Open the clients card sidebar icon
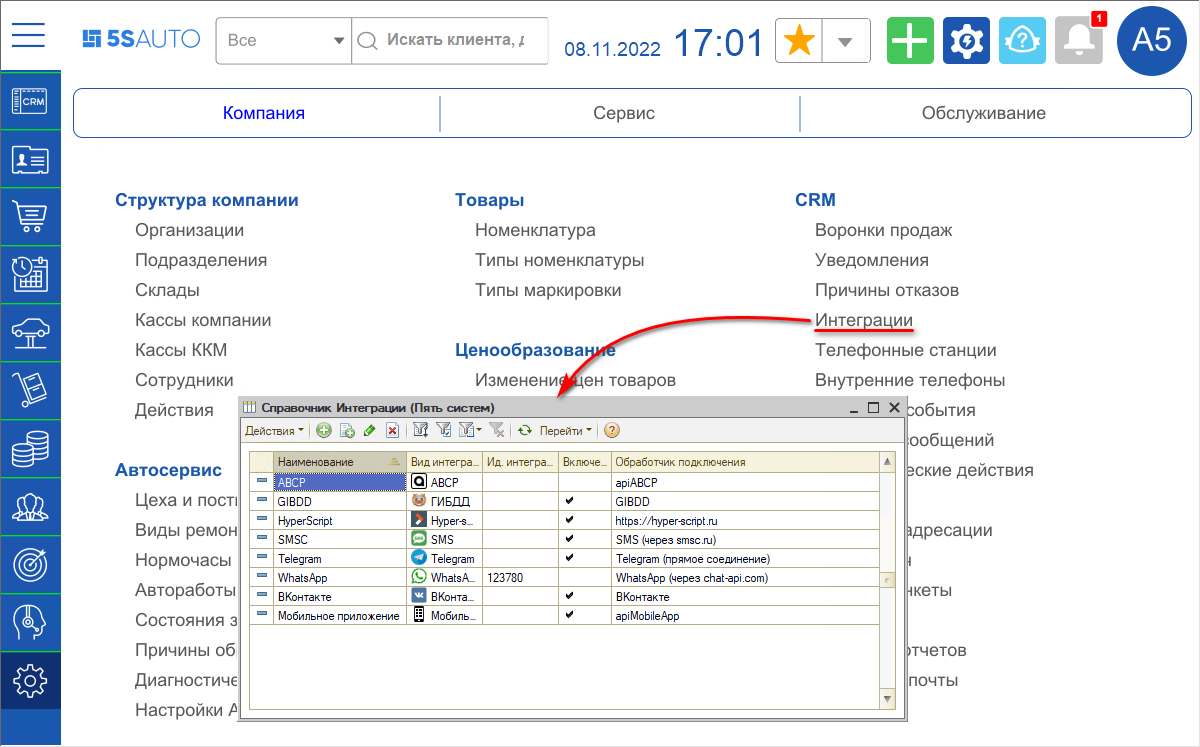The height and width of the screenshot is (747, 1200). pos(30,159)
